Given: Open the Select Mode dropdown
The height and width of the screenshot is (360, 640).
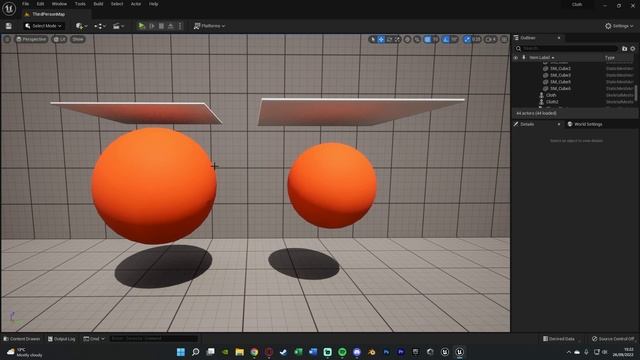Looking at the screenshot, I should click(43, 26).
